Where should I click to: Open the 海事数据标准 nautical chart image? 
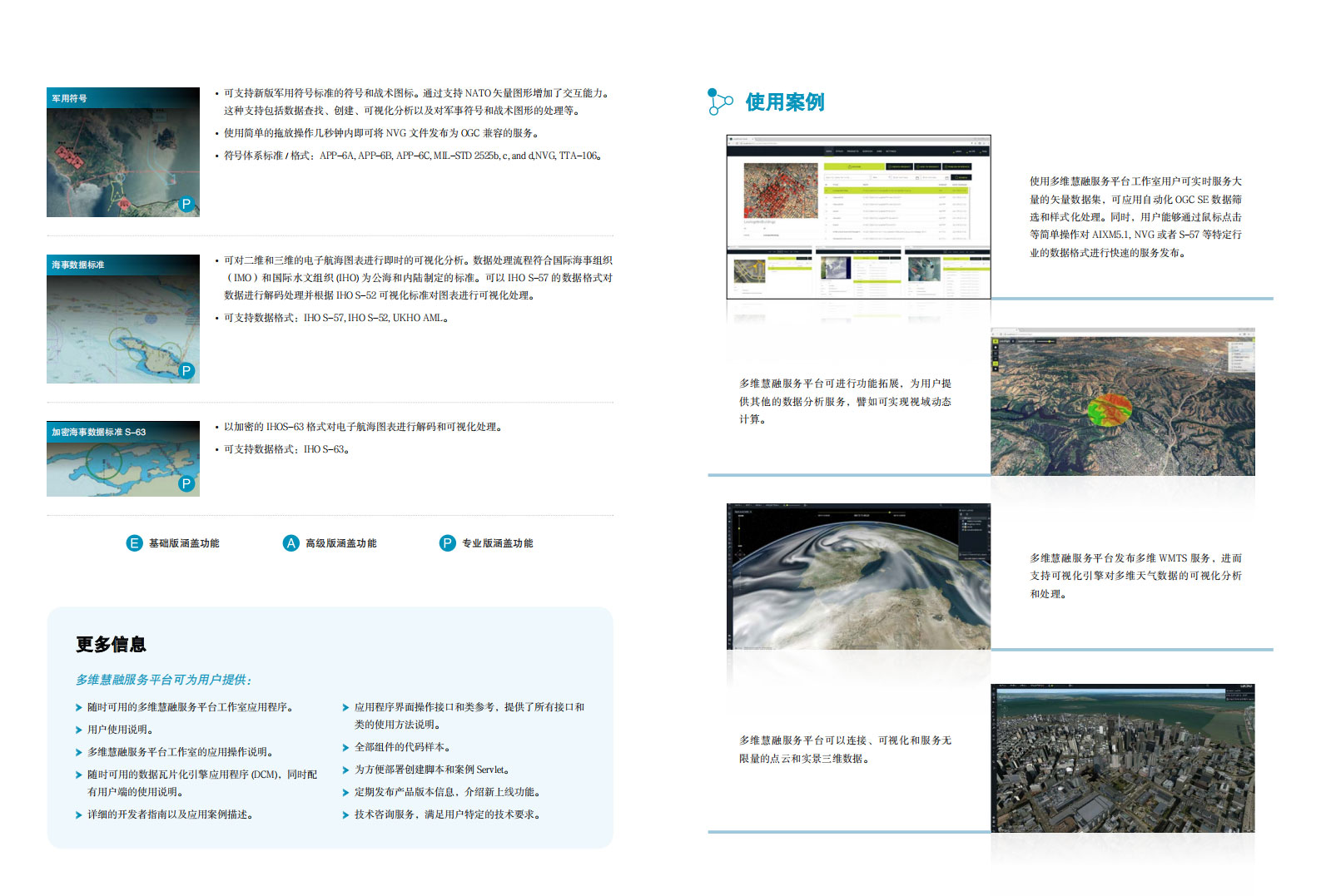click(x=122, y=324)
